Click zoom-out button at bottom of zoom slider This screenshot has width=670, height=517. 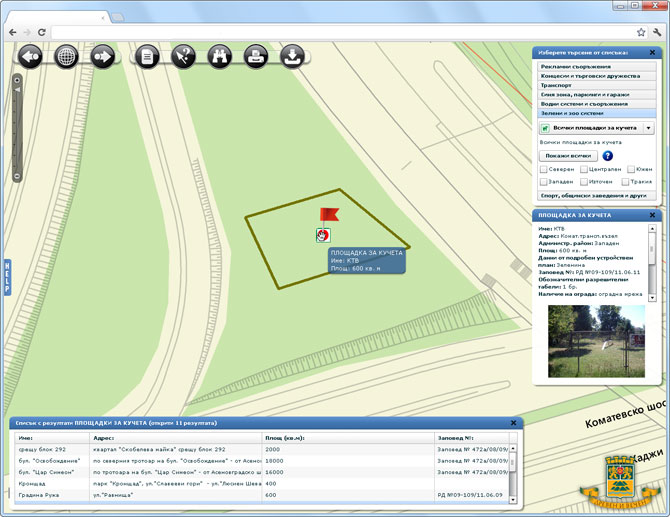pyautogui.click(x=17, y=176)
